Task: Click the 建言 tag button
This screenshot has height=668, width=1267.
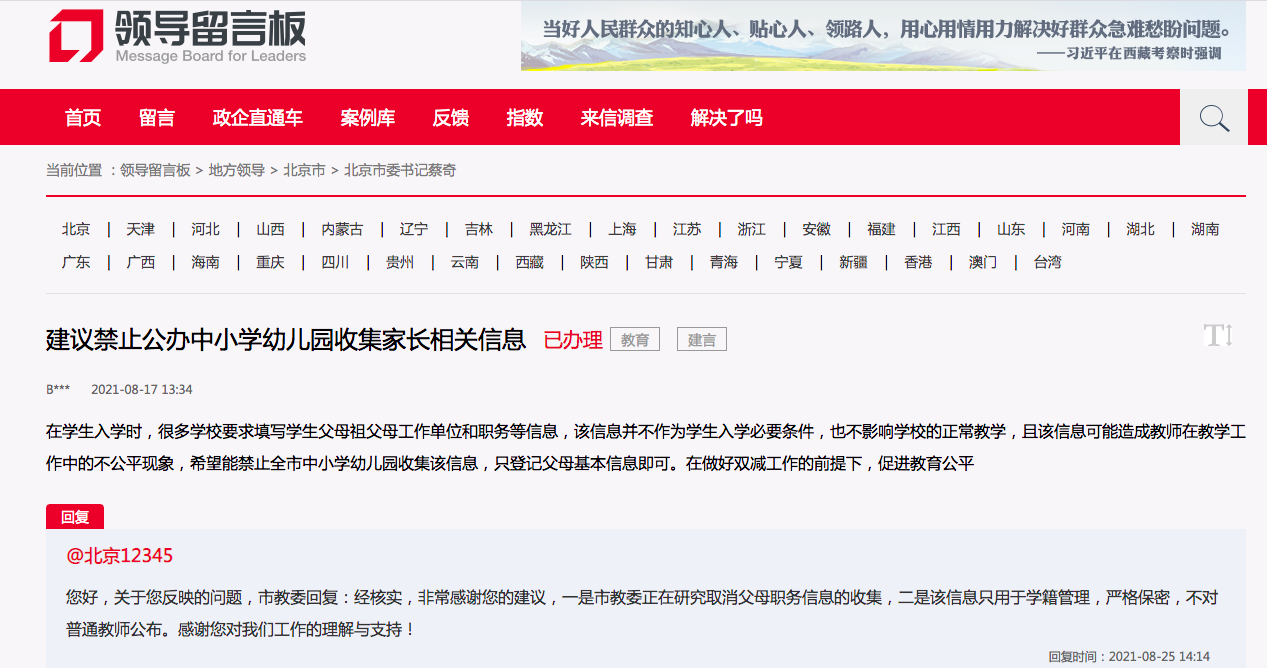Action: pos(701,339)
